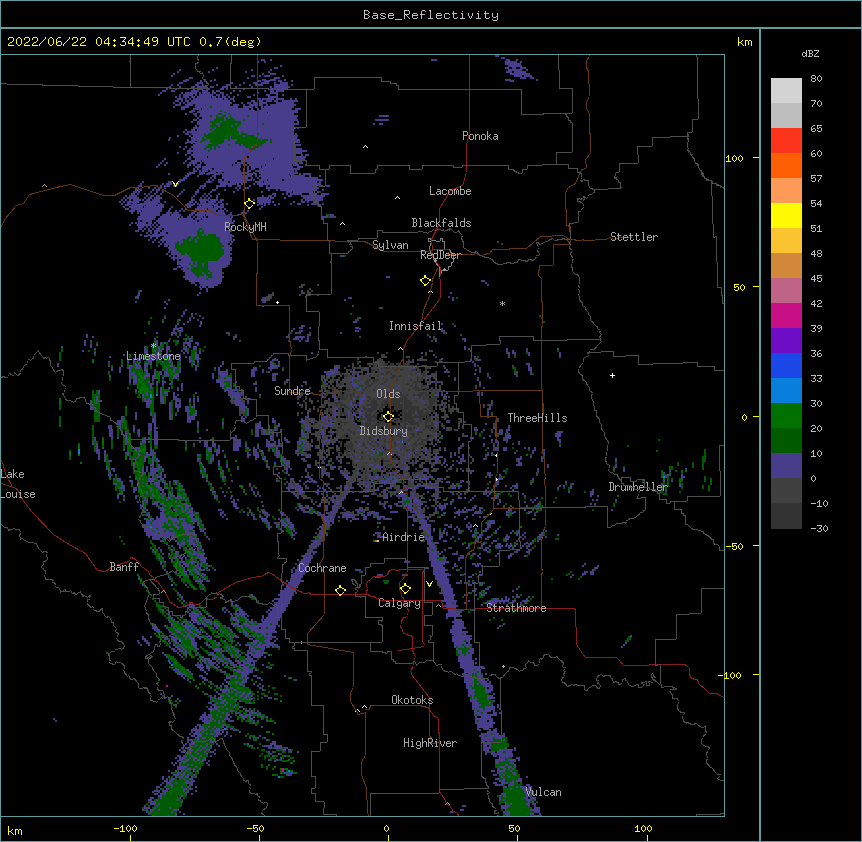Click the yellow diamond marker inside Calgary
This screenshot has width=862, height=842.
coord(405,589)
